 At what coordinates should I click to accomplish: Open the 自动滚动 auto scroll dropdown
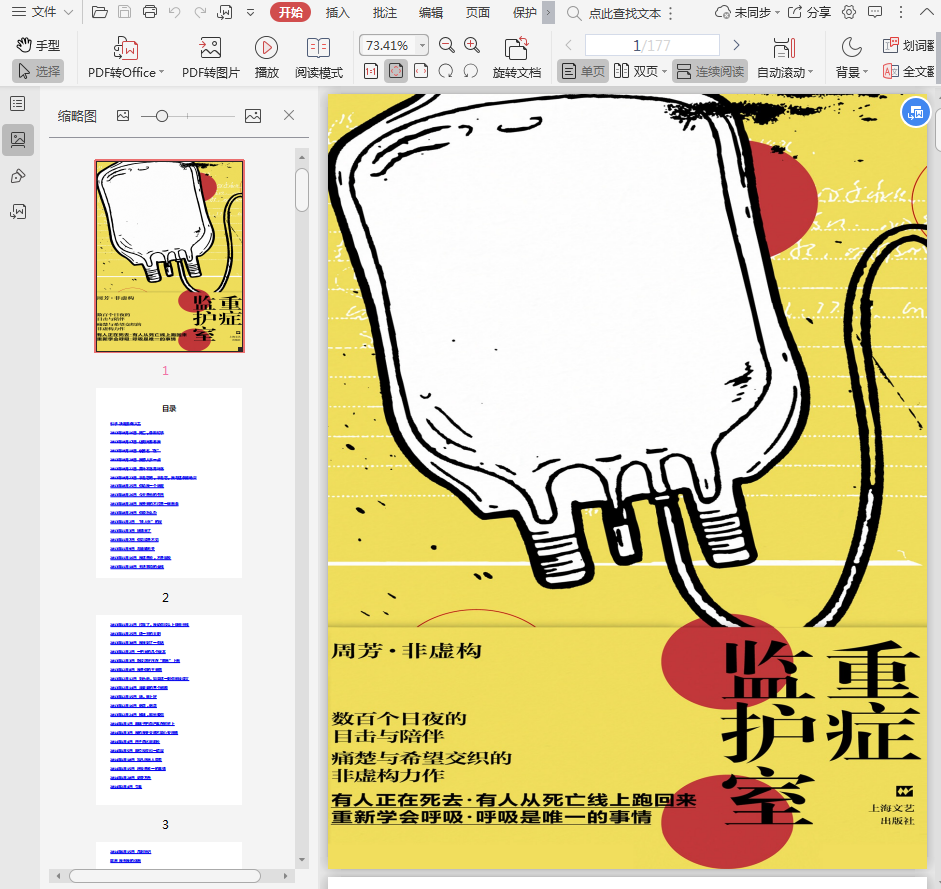[785, 58]
